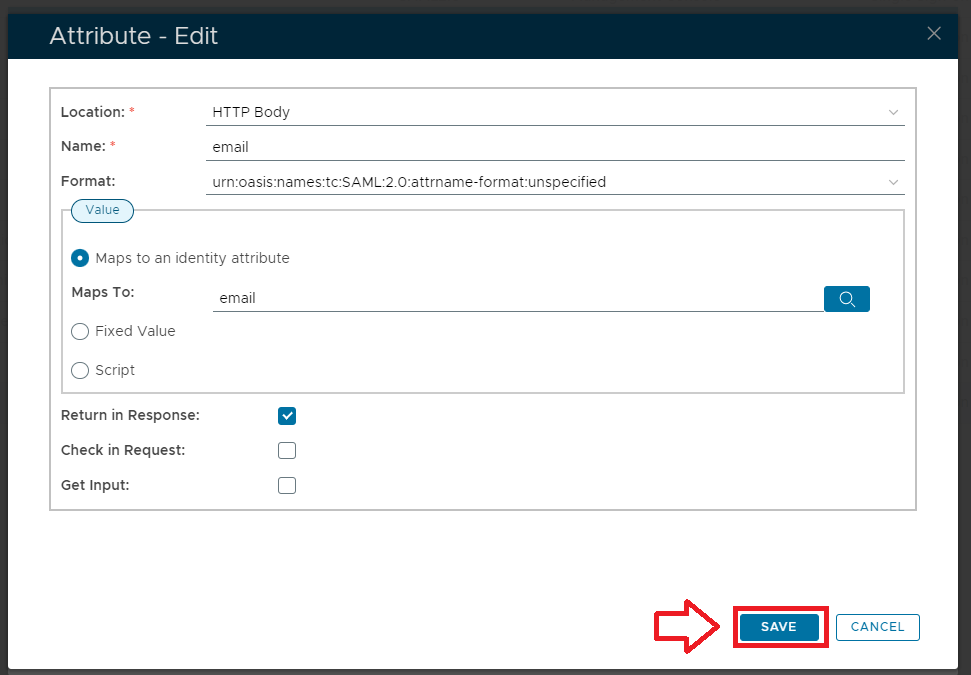Choose the Fixed Value radio option
This screenshot has width=971, height=675.
click(x=80, y=331)
